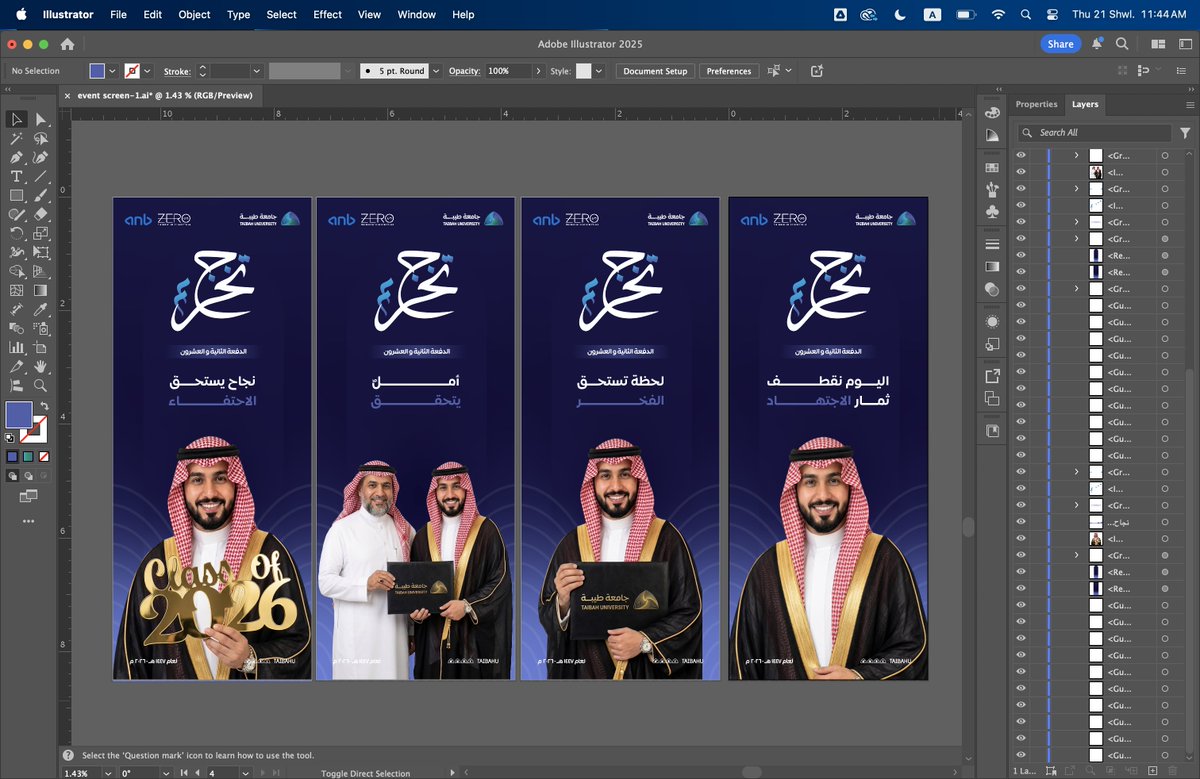Select the Column Graph tool
This screenshot has height=779, width=1200.
click(17, 348)
